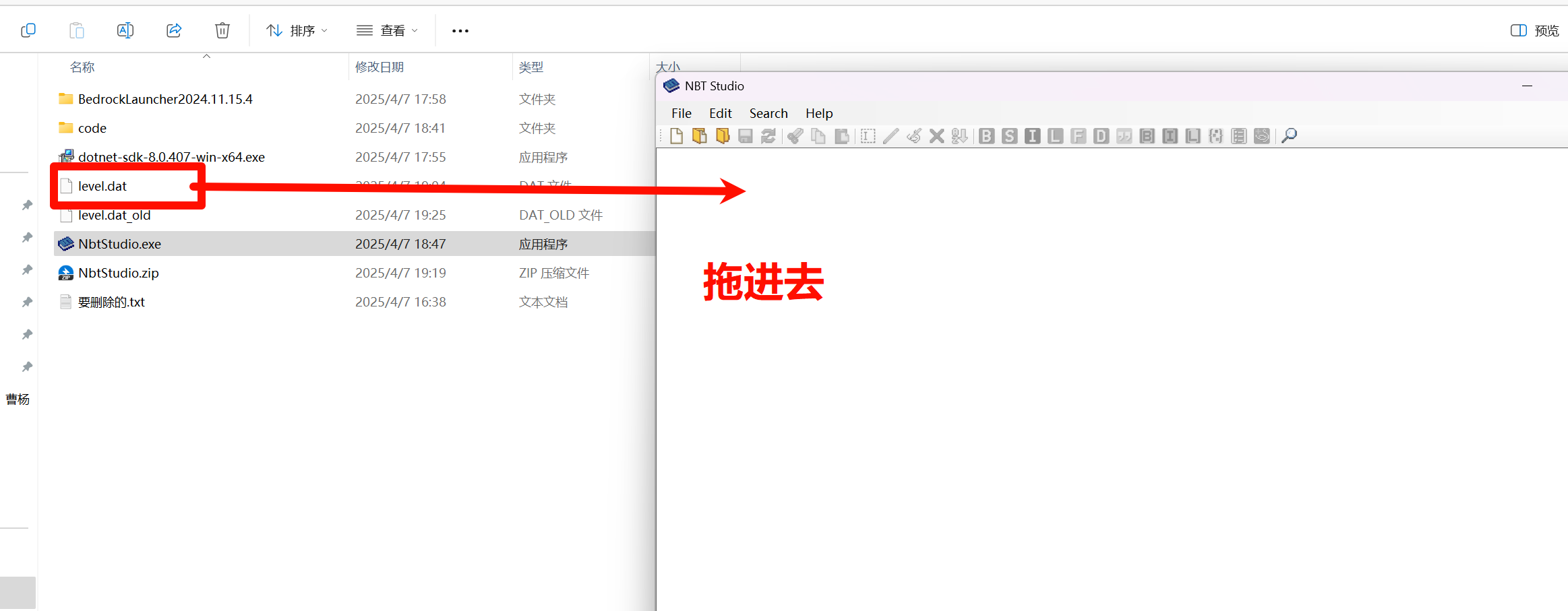Viewport: 1568px width, 611px height.
Task: Click the Find magnifier icon in NBT Studio
Action: tap(1289, 136)
